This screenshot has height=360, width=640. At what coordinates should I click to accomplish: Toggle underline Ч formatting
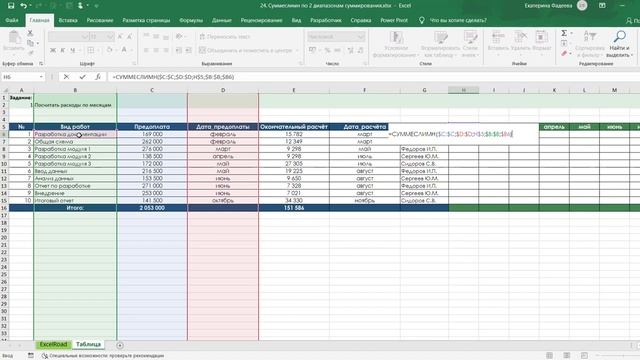click(72, 50)
